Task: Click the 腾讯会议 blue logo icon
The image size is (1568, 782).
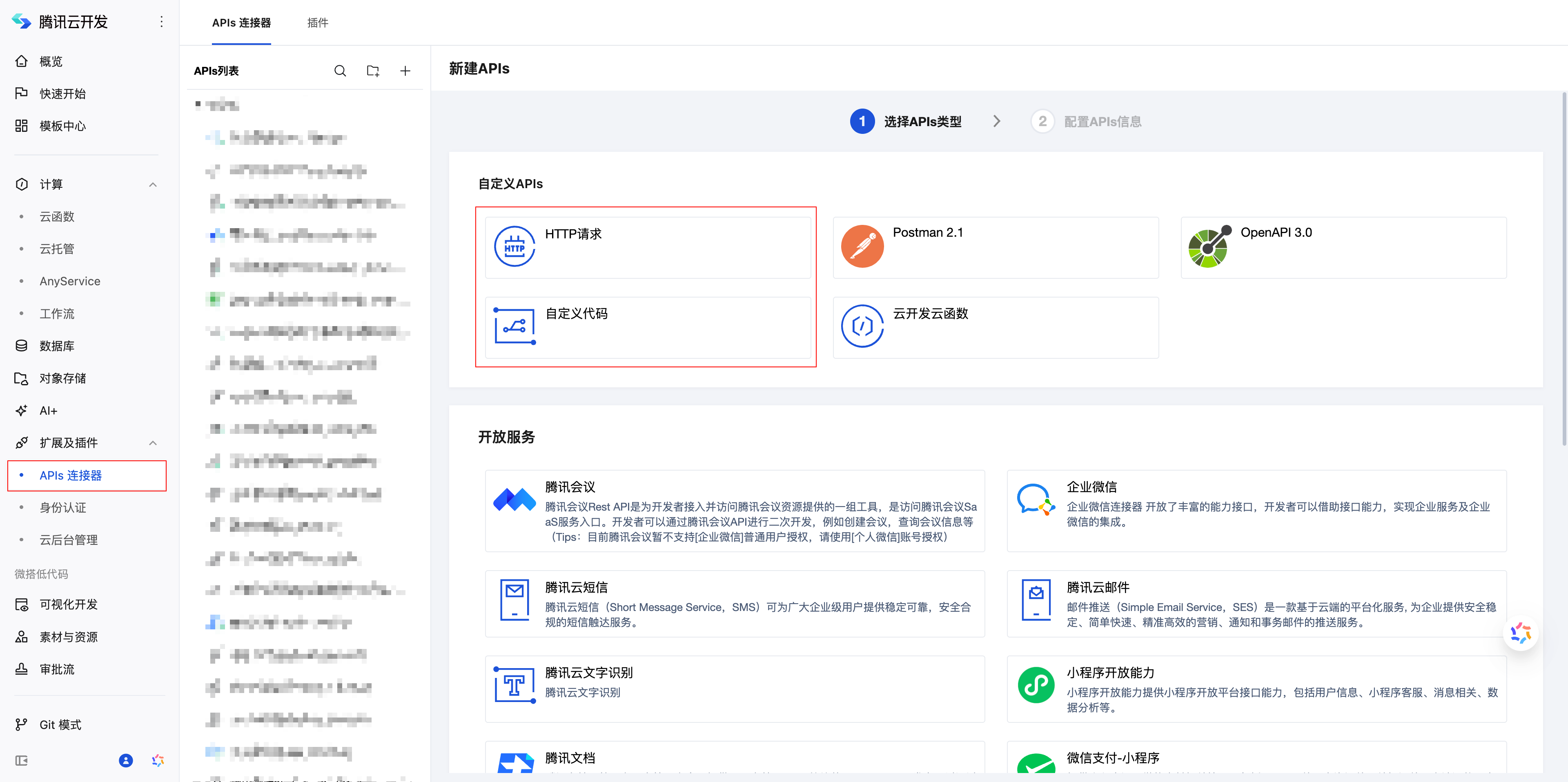Action: point(514,499)
